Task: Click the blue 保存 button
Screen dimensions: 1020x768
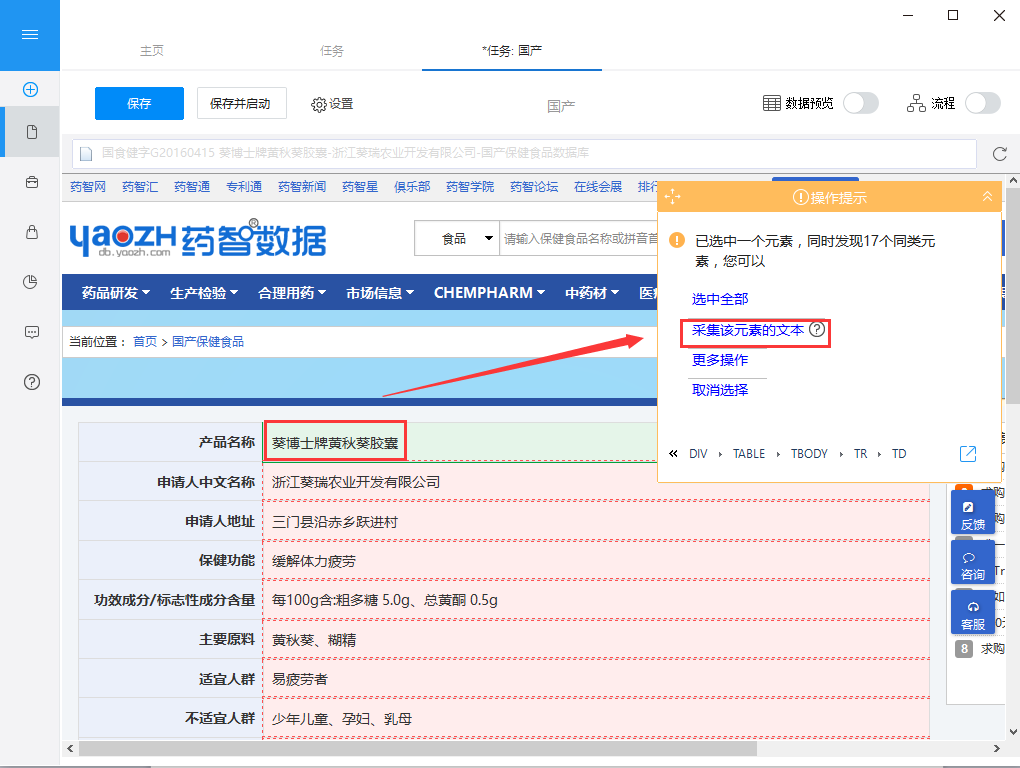Action: pyautogui.click(x=139, y=103)
